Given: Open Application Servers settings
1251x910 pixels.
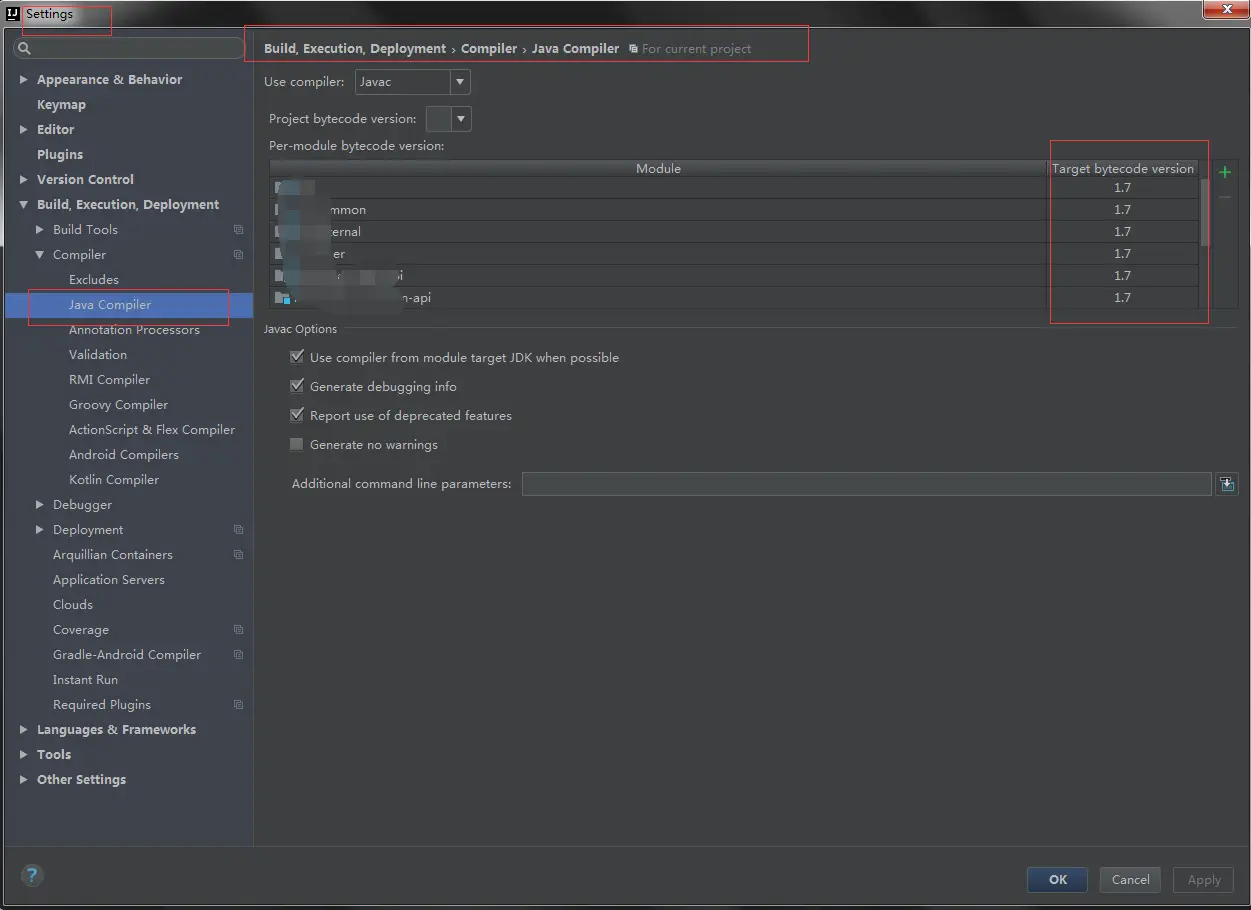Looking at the screenshot, I should coord(109,579).
